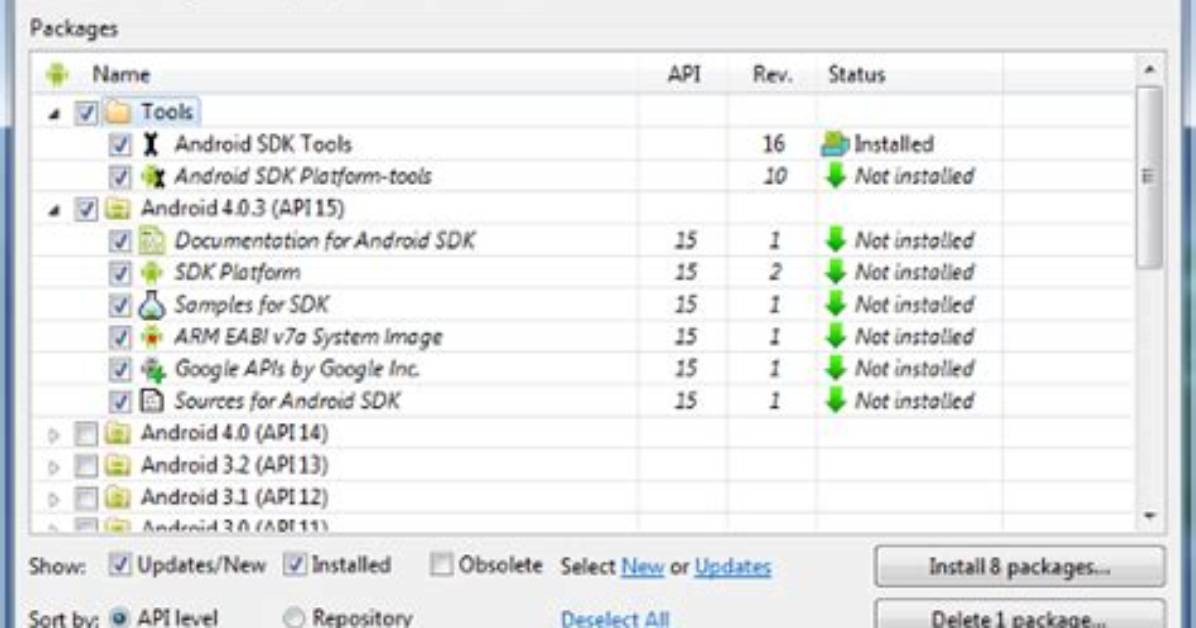
Task: Click the green download arrow for Sources row
Action: (x=836, y=401)
